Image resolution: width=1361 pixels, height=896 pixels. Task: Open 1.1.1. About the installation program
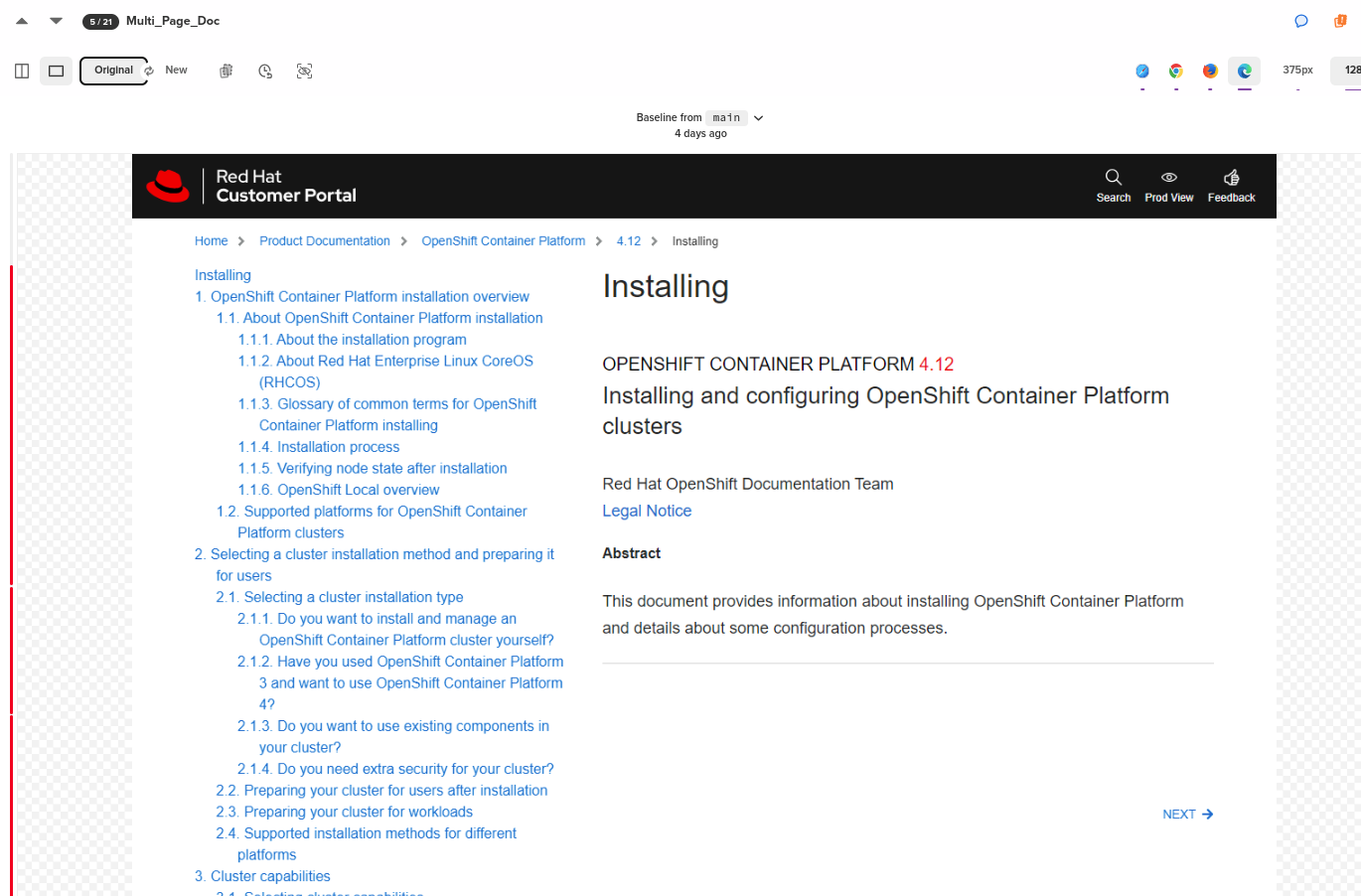352,340
